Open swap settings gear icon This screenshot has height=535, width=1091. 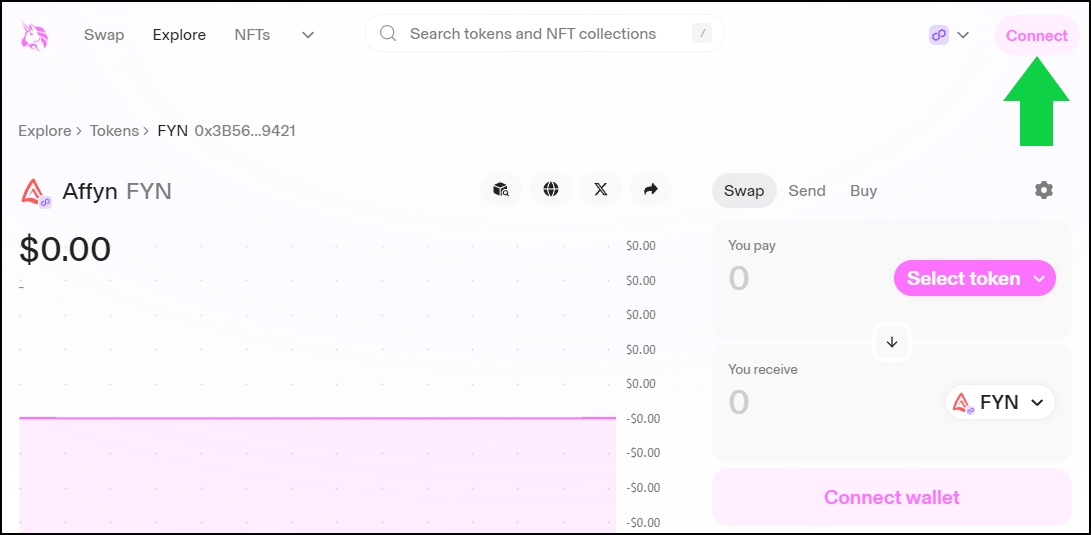coord(1044,190)
